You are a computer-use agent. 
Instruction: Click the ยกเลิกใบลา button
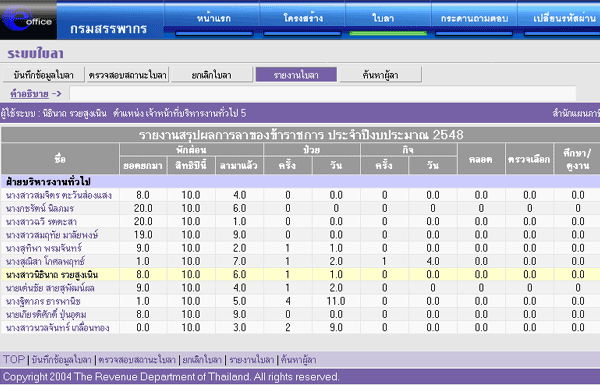click(x=212, y=75)
